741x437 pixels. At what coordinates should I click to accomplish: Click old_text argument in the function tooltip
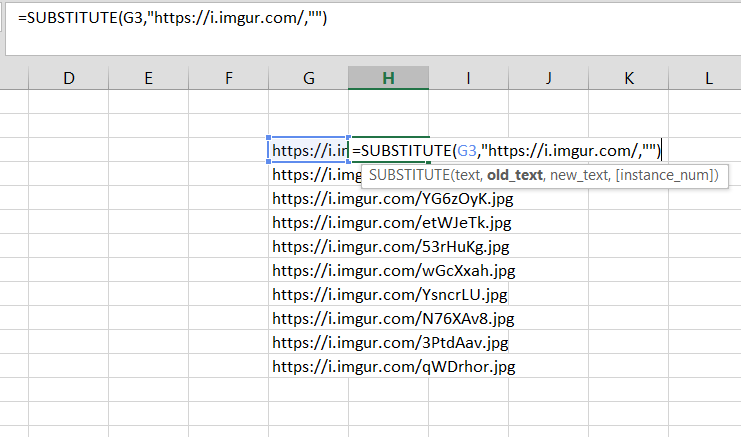(x=515, y=175)
